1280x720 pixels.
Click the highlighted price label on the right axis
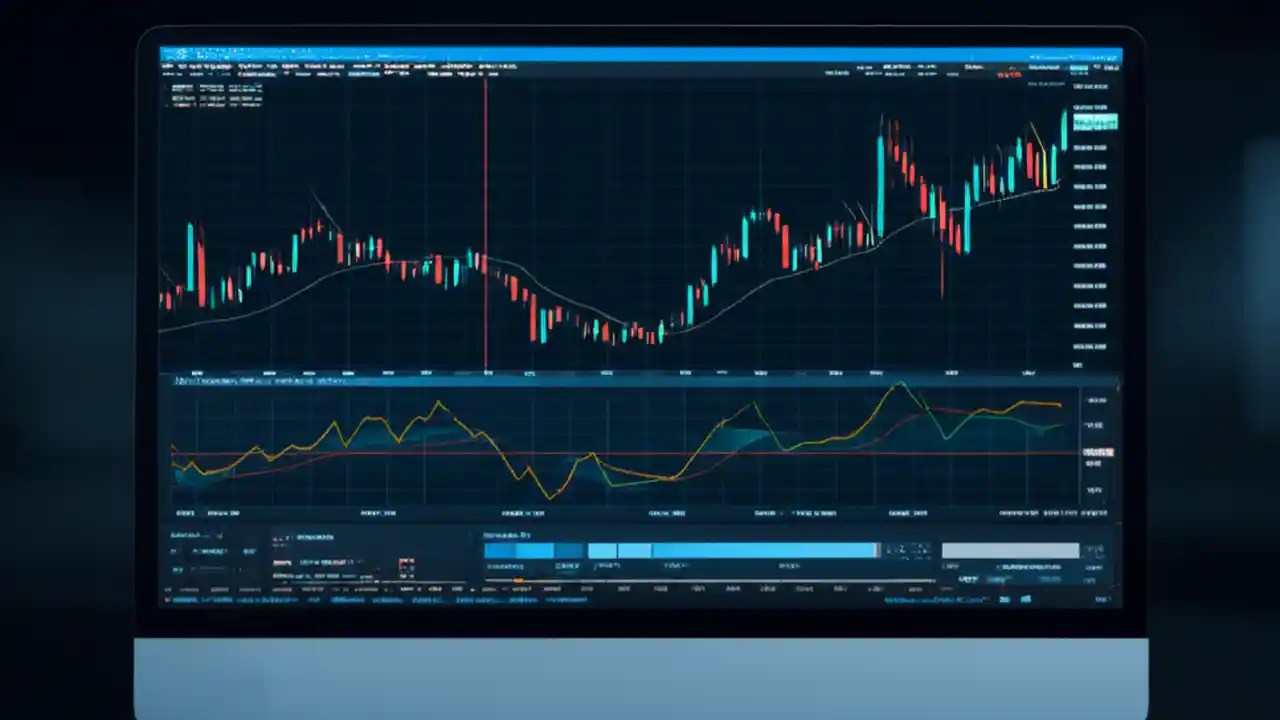click(1094, 122)
